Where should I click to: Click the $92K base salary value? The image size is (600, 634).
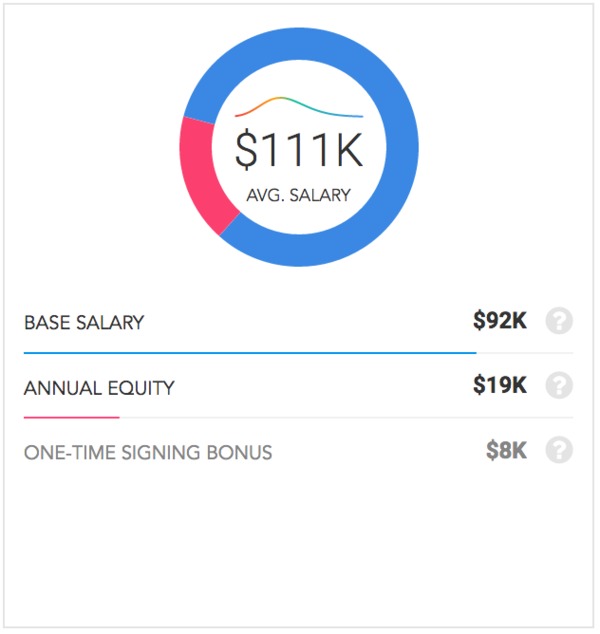[x=502, y=322]
